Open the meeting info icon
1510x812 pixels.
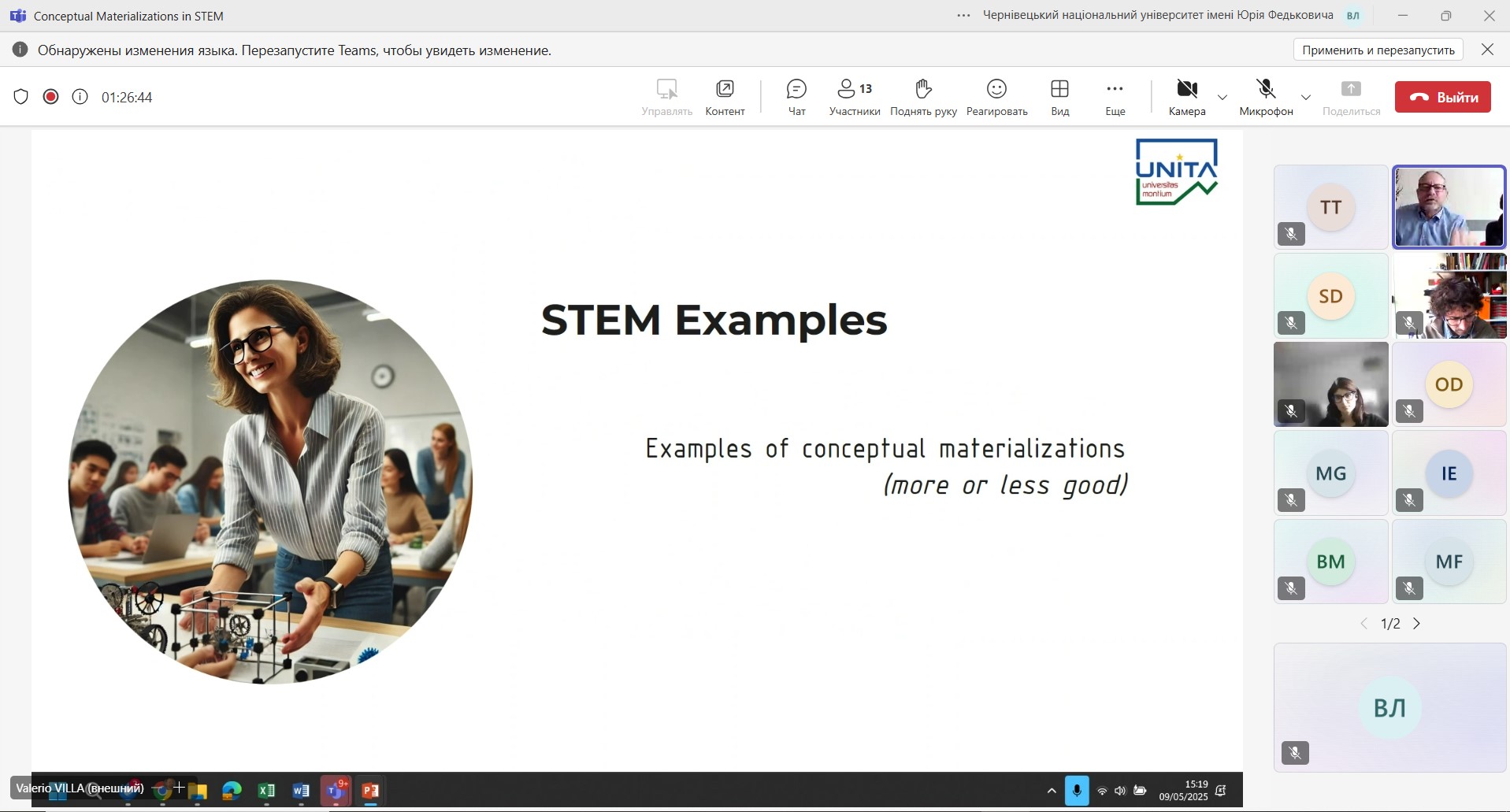80,97
